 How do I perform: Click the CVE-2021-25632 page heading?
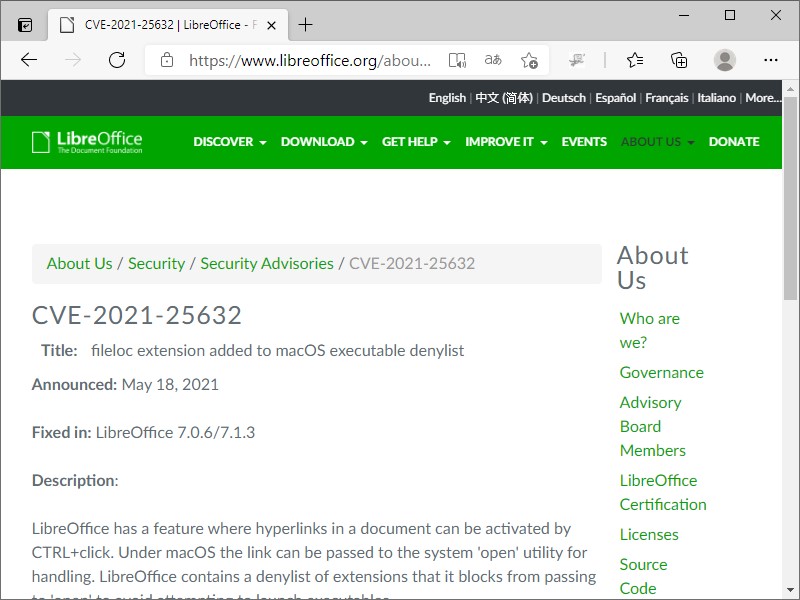pyautogui.click(x=136, y=315)
